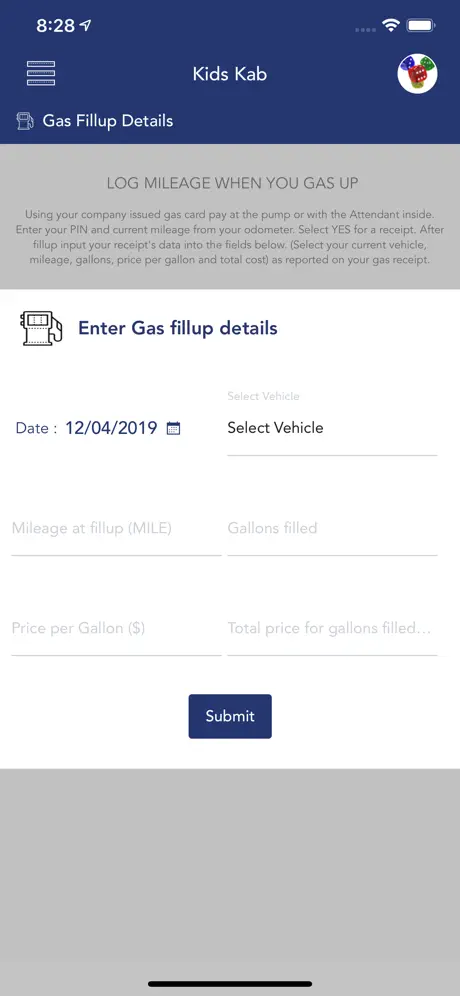Image resolution: width=460 pixels, height=996 pixels.
Task: Tap the Gas Fillup Details header label
Action: [108, 121]
